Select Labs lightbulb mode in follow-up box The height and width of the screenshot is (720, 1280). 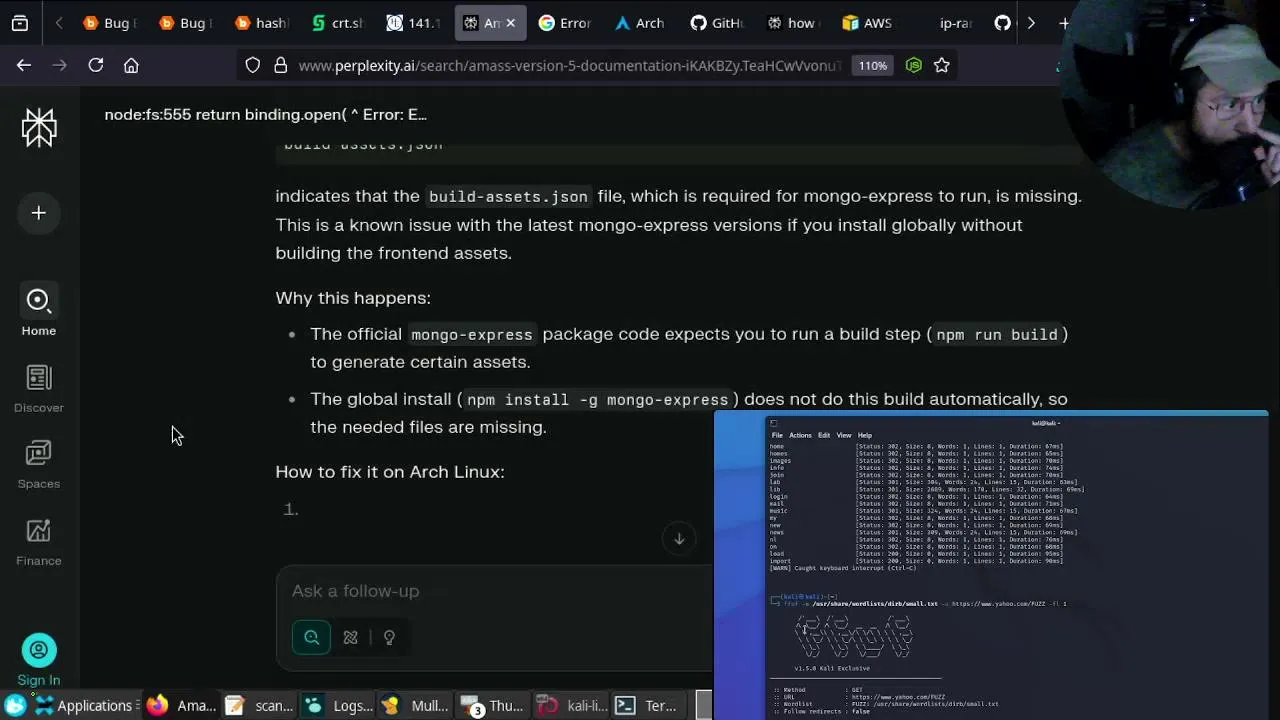pos(389,637)
